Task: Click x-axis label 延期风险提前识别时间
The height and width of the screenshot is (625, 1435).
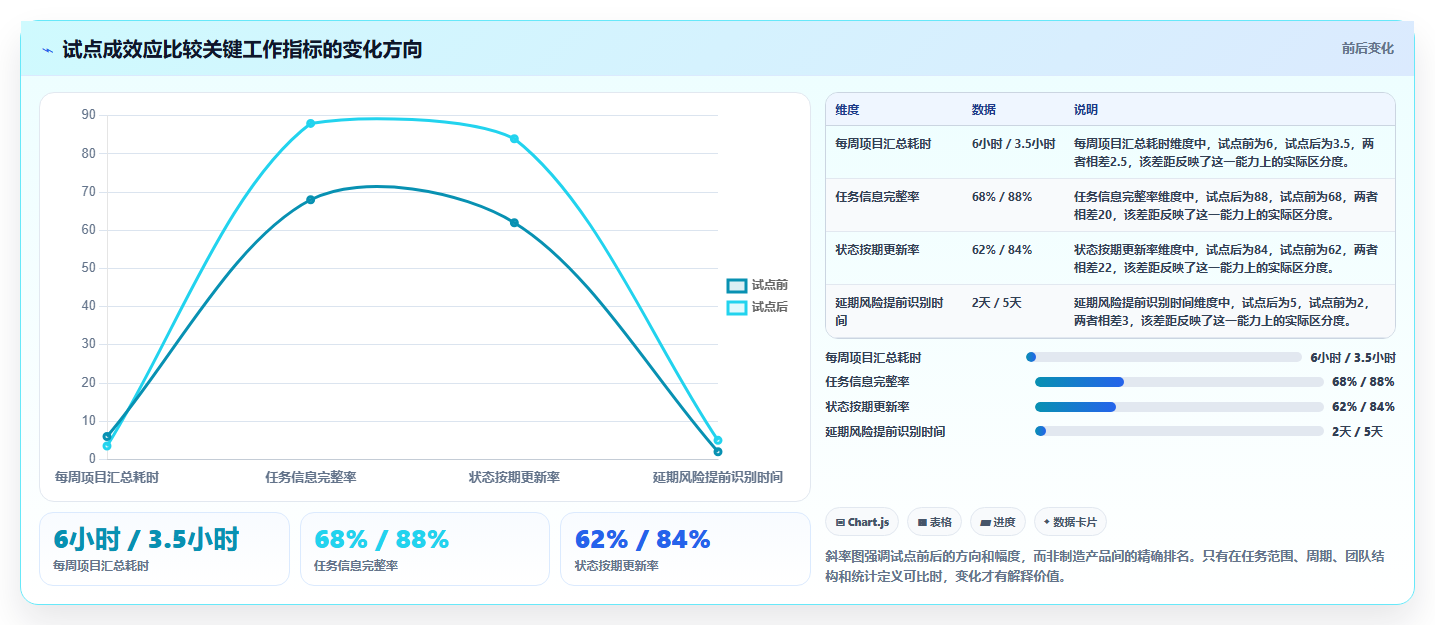Action: point(718,478)
